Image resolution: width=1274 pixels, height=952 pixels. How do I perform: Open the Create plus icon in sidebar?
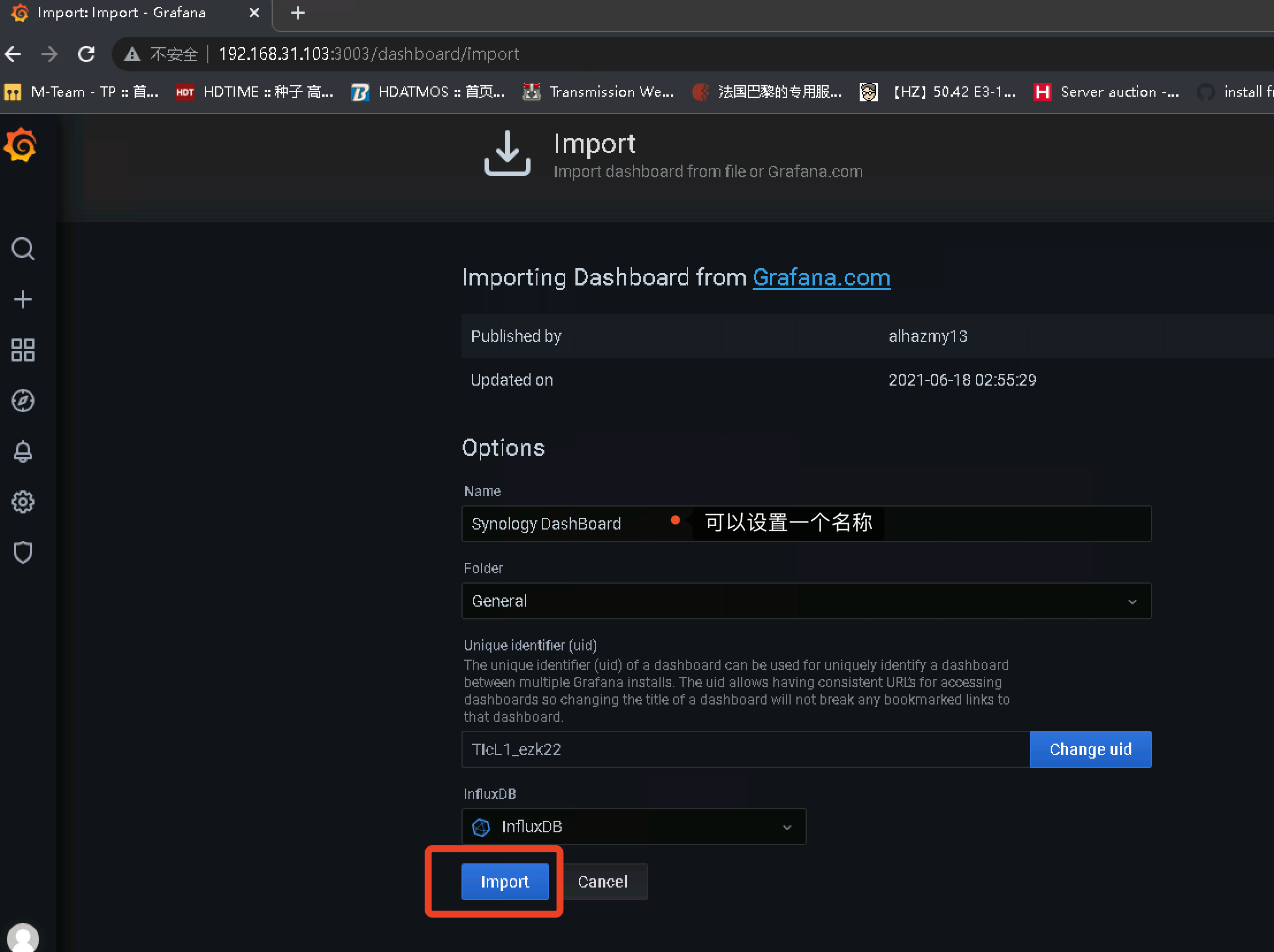pyautogui.click(x=23, y=299)
